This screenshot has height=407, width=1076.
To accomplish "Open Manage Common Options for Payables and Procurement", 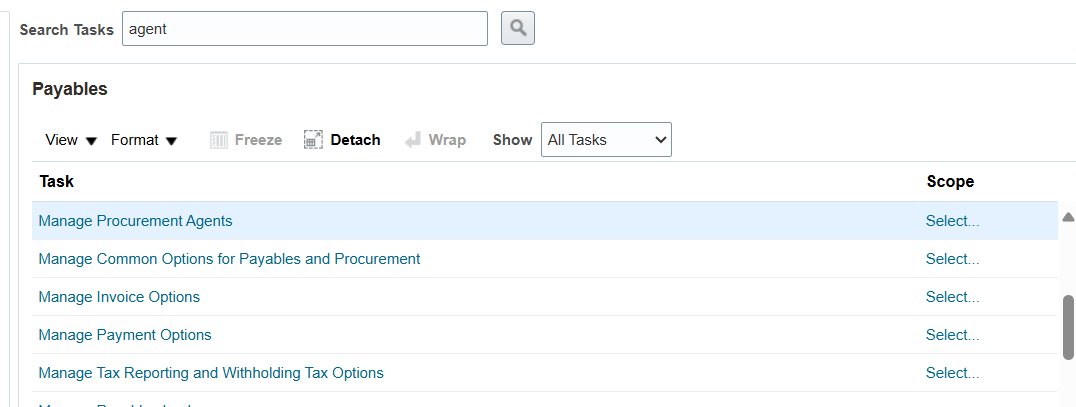I will pos(229,259).
